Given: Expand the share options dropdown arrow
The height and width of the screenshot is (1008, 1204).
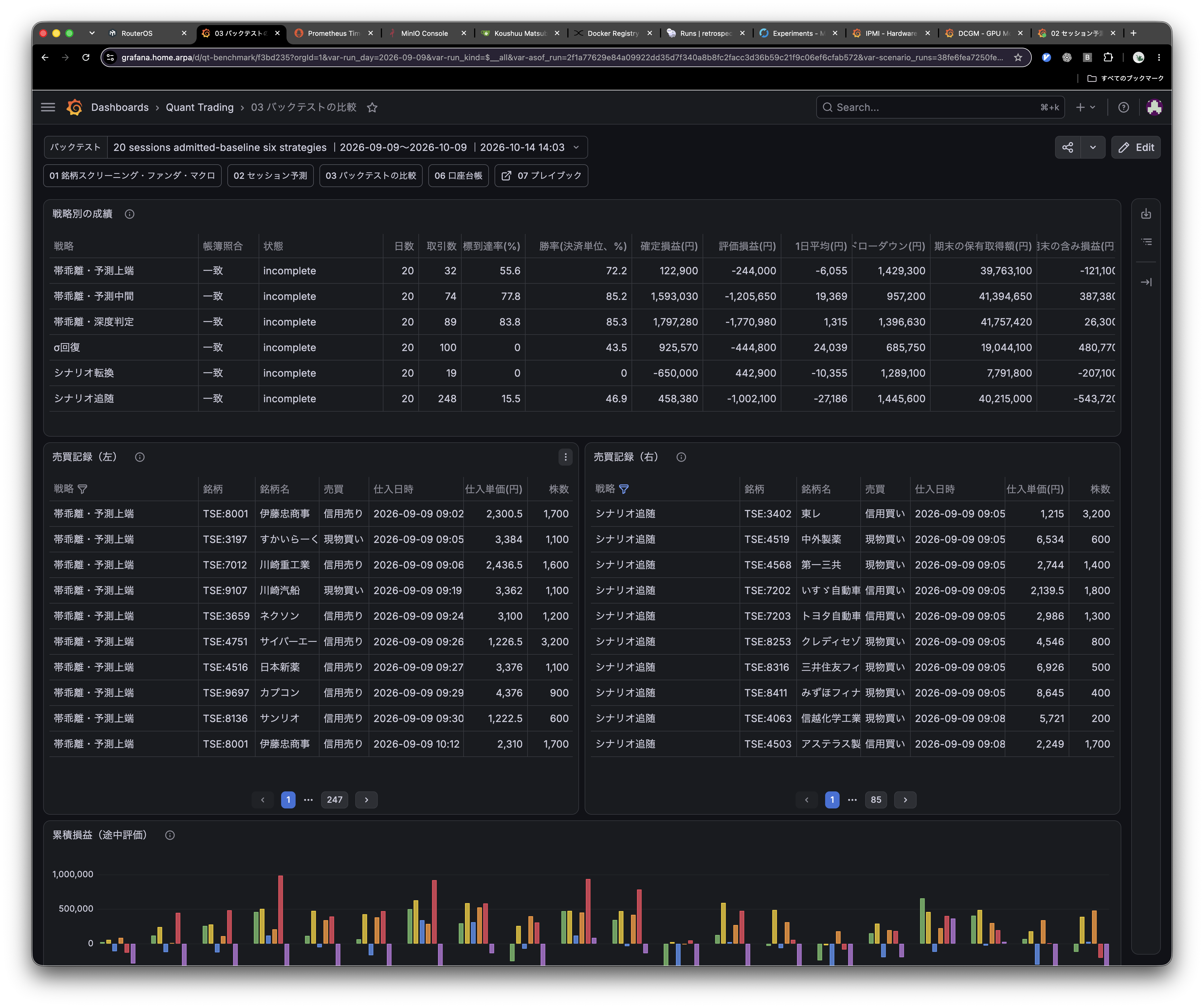Looking at the screenshot, I should [x=1093, y=147].
